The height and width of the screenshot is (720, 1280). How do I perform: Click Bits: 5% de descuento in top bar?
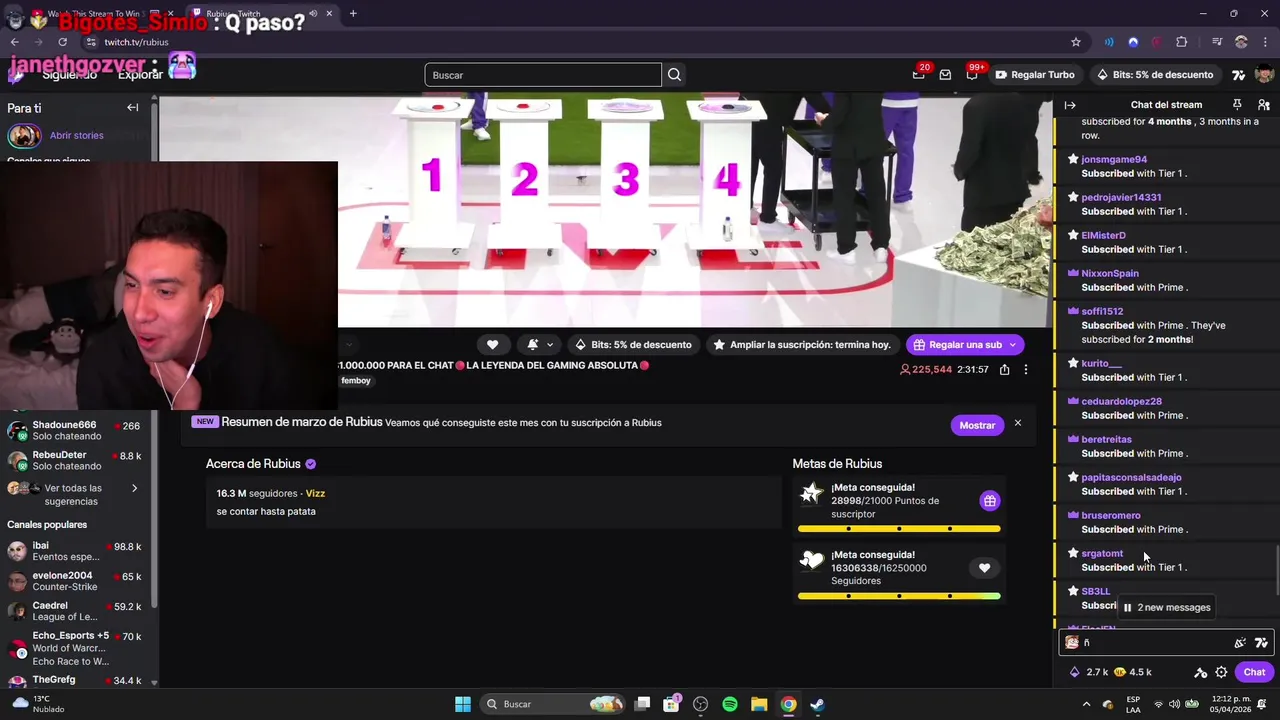1154,75
